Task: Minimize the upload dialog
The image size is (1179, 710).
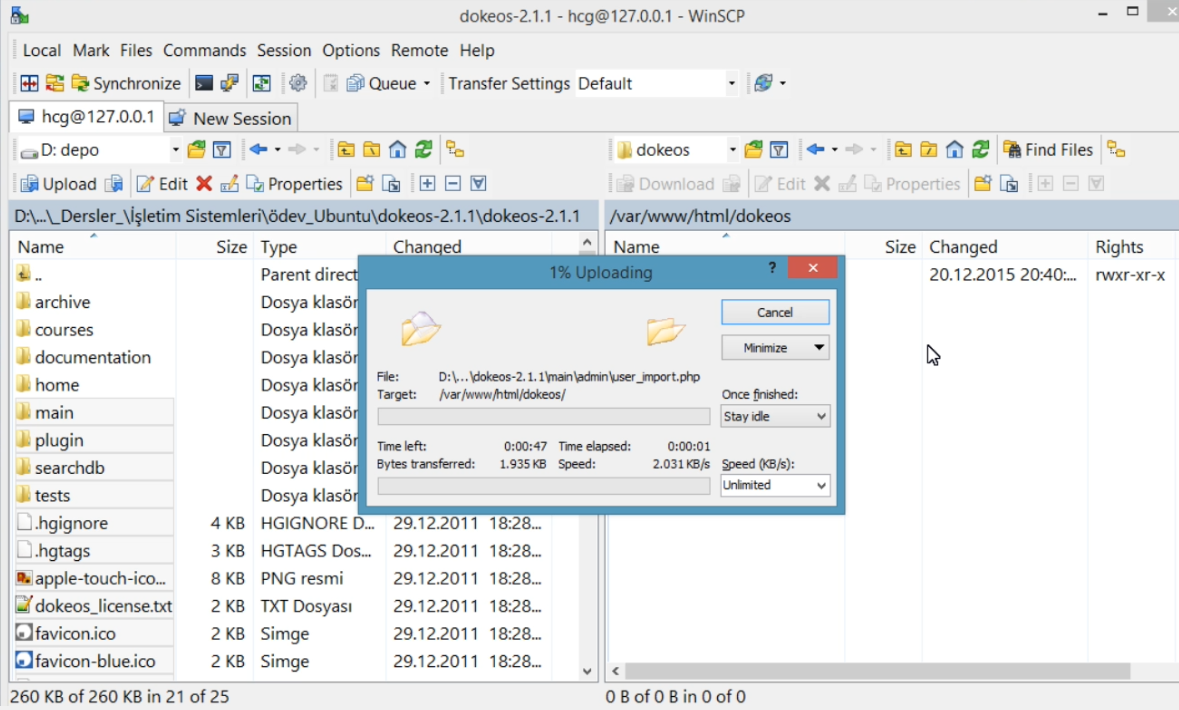Action: pyautogui.click(x=765, y=347)
